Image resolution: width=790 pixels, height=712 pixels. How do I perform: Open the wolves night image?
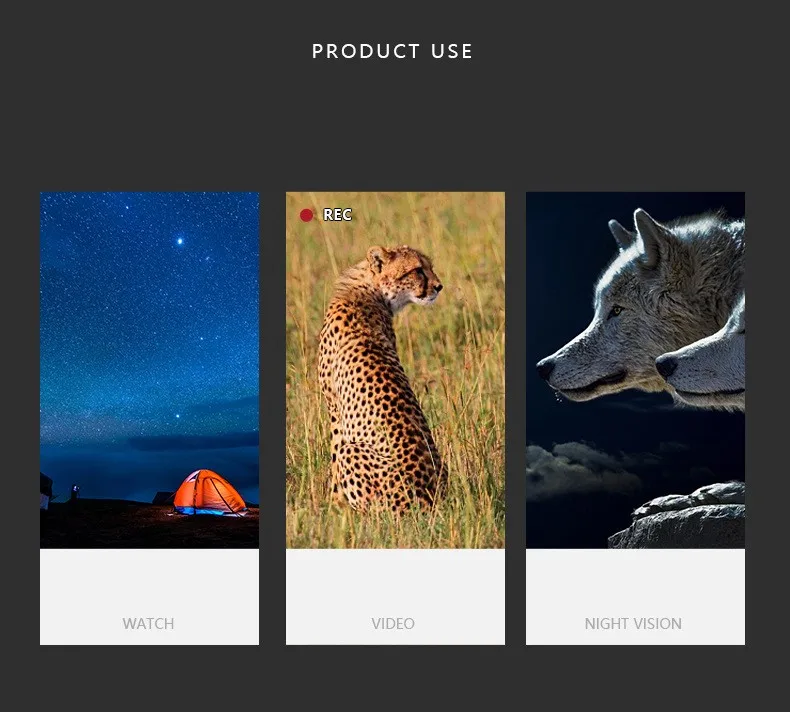(635, 370)
